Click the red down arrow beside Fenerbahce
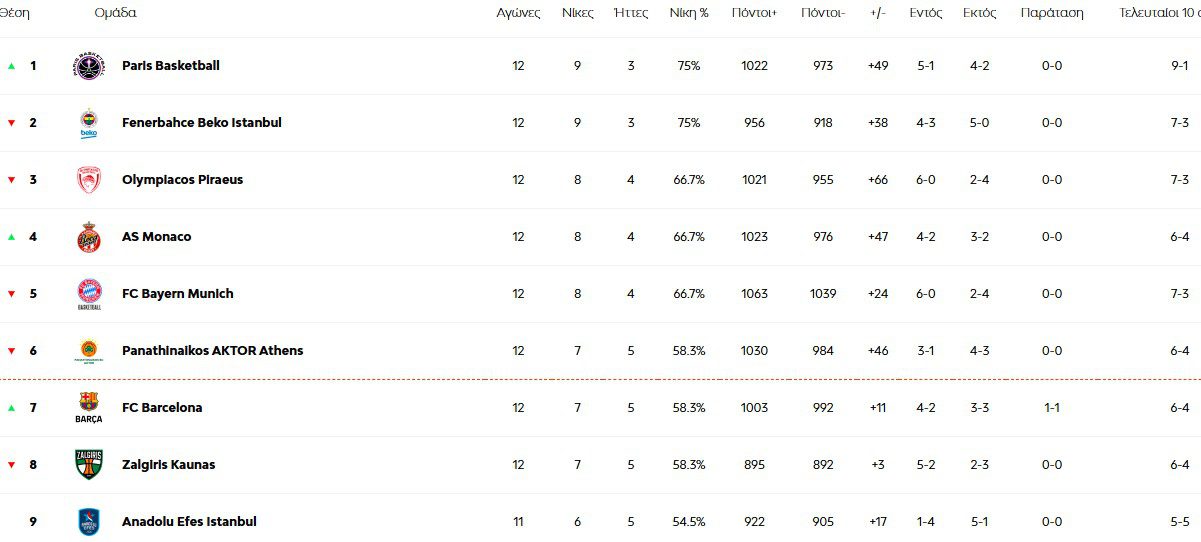Screen dimensions: 1201x542 point(12,123)
